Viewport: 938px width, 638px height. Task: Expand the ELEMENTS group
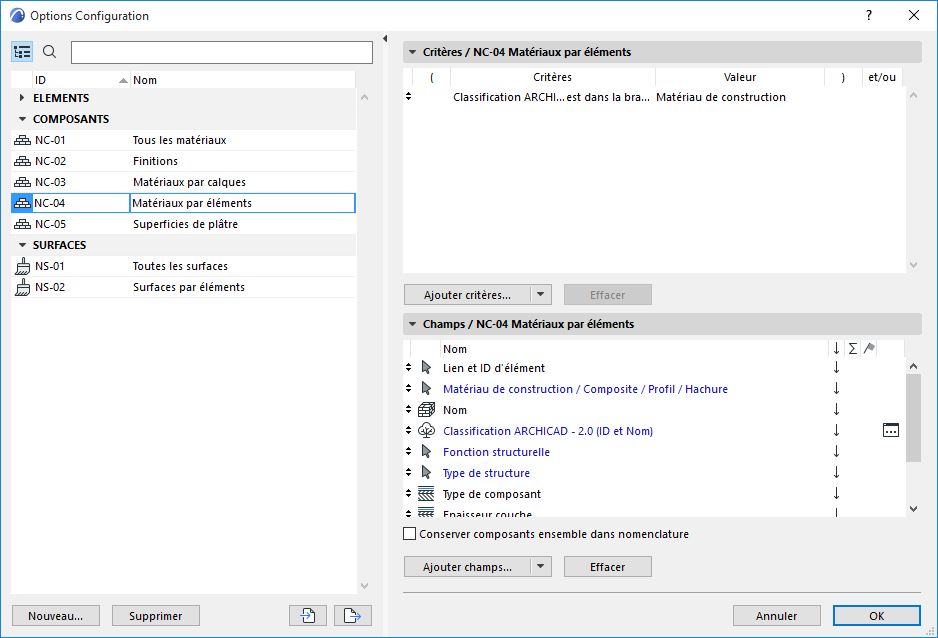click(22, 98)
